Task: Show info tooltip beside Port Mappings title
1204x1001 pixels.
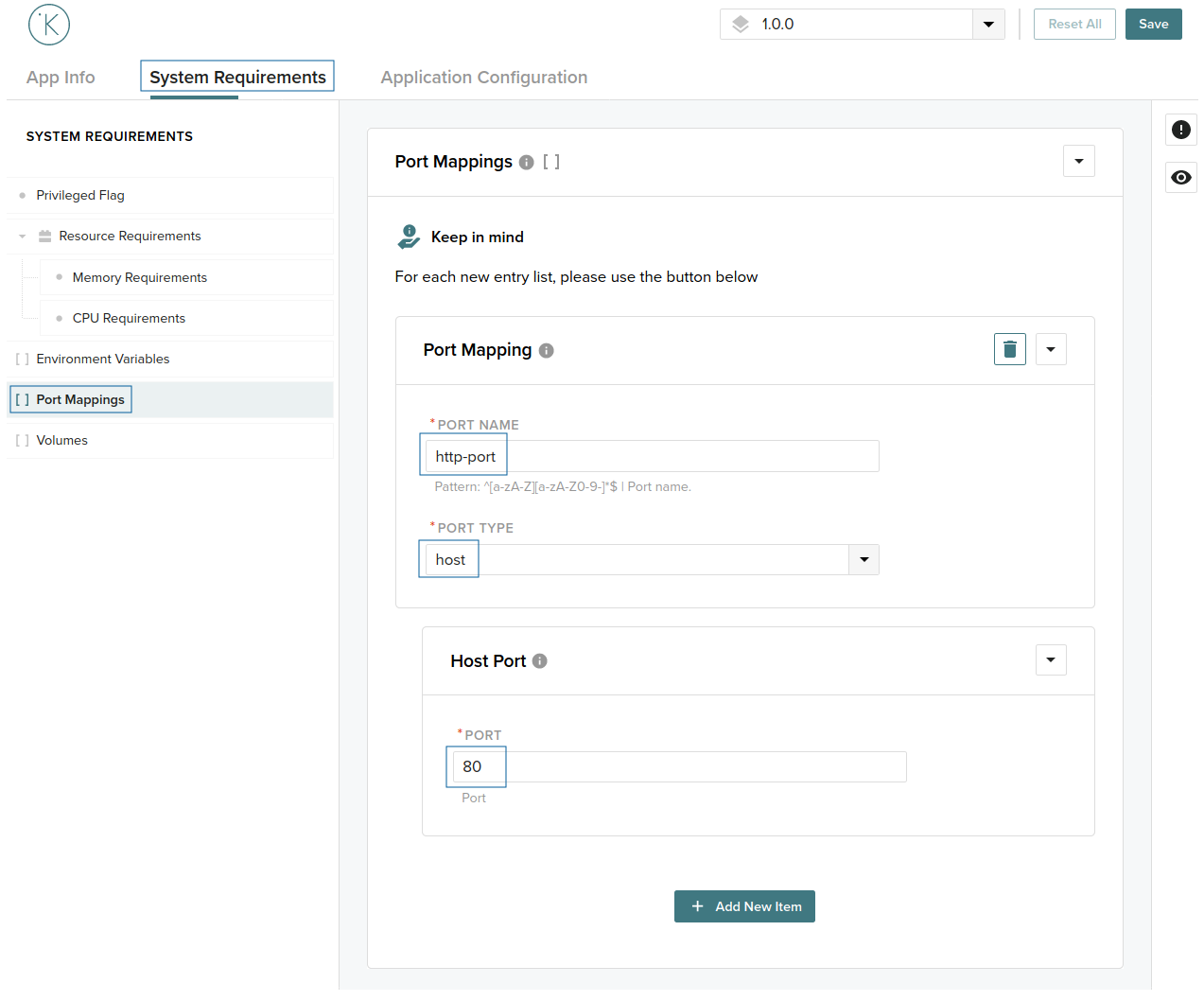Action: tap(527, 163)
